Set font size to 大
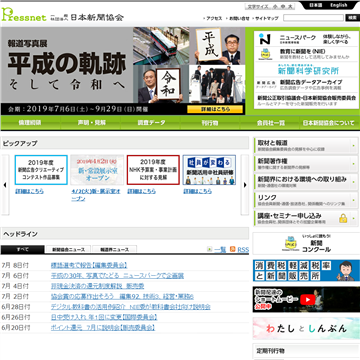Image resolution: width=360 pixels, height=360 pixels. pyautogui.click(x=290, y=6)
